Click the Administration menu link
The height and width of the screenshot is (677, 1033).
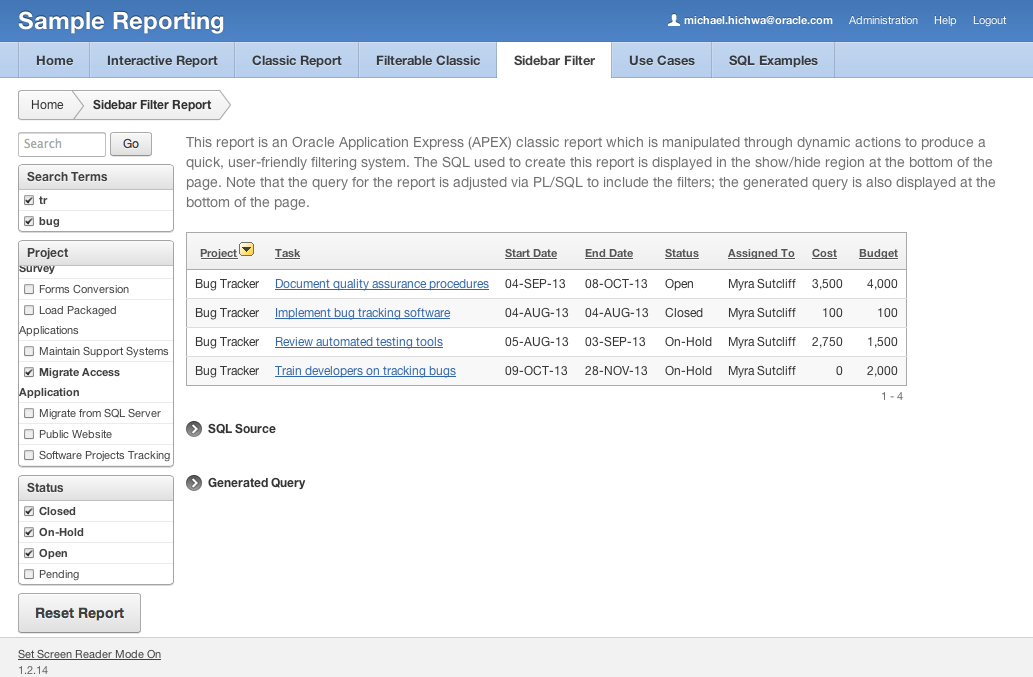click(883, 20)
